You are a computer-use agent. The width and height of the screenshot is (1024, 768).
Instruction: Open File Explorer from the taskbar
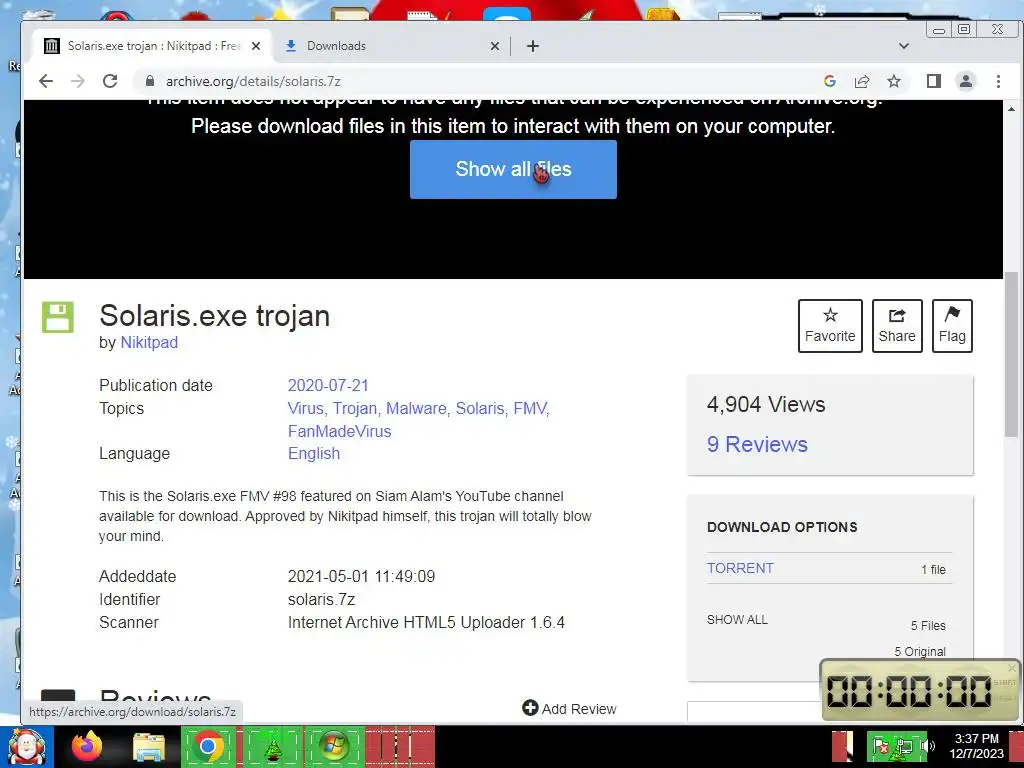pos(149,746)
